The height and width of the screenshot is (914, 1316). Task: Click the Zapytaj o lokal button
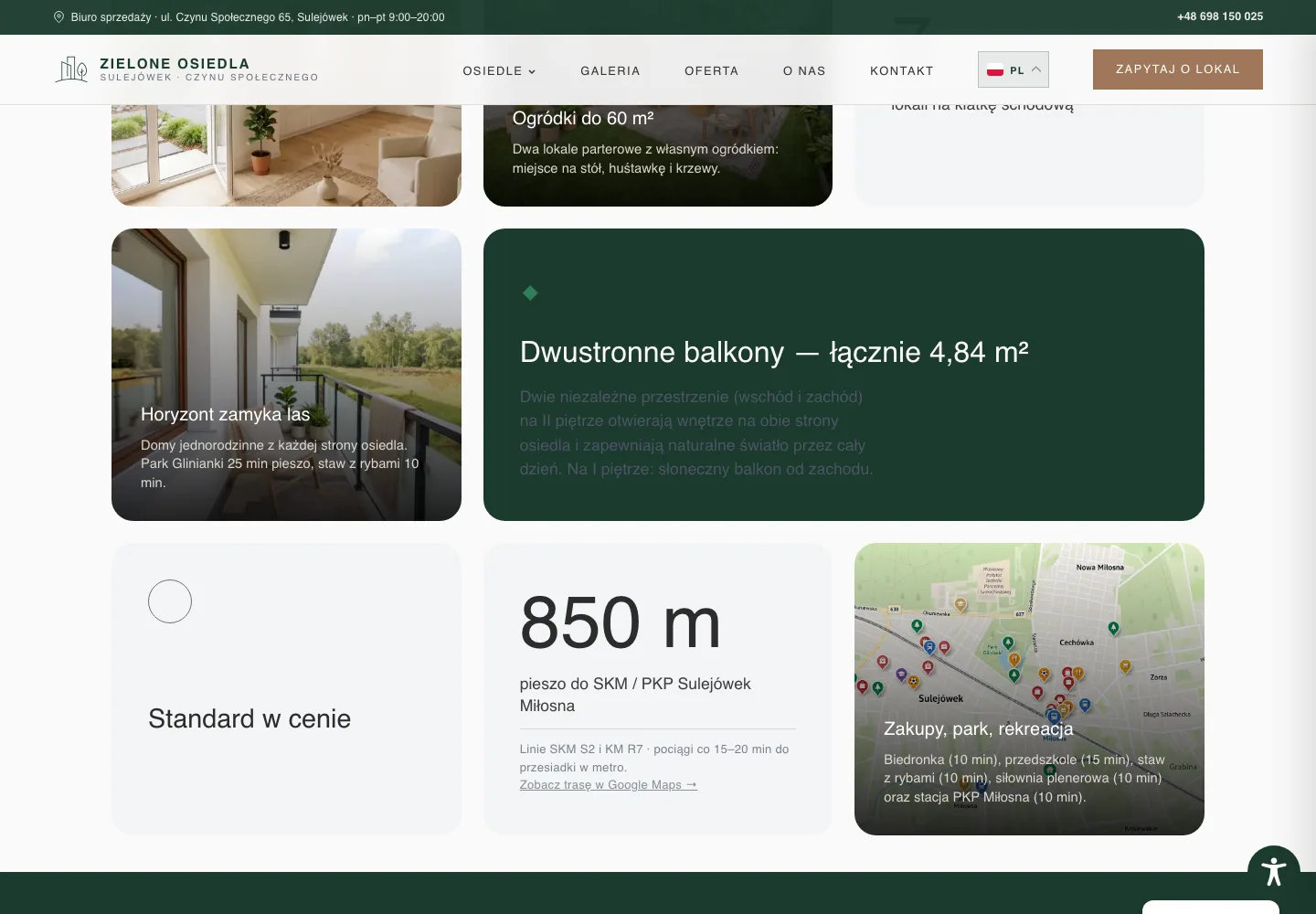point(1178,69)
